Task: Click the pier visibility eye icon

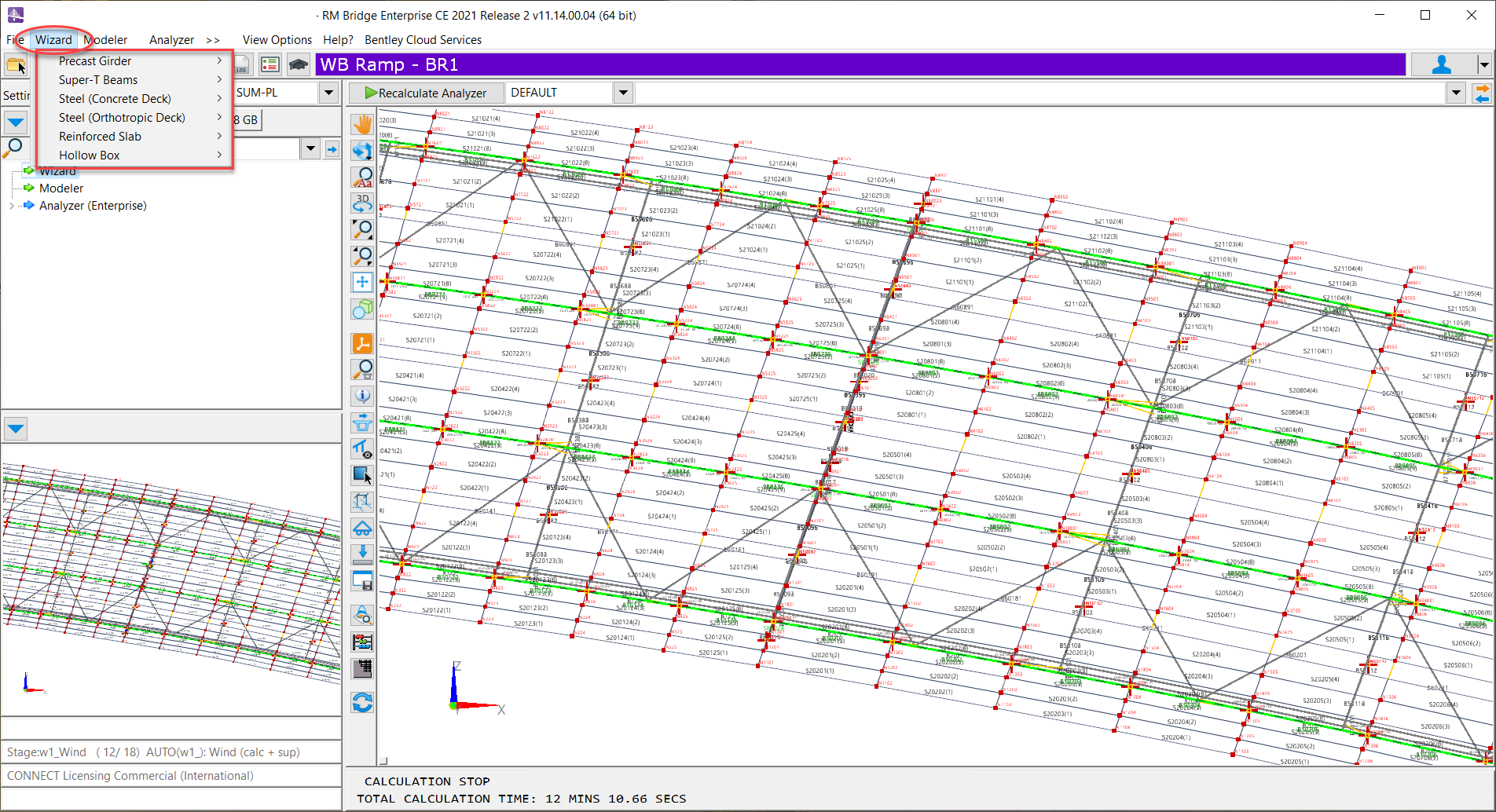Action: click(x=362, y=449)
